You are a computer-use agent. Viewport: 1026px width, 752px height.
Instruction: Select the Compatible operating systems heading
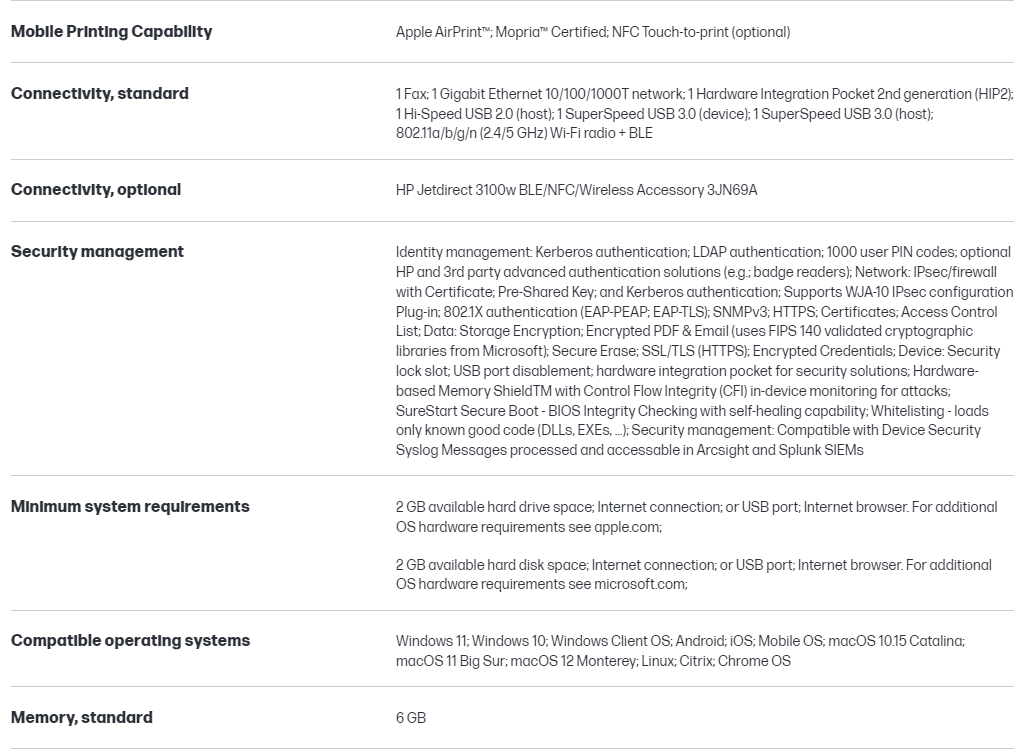click(130, 640)
